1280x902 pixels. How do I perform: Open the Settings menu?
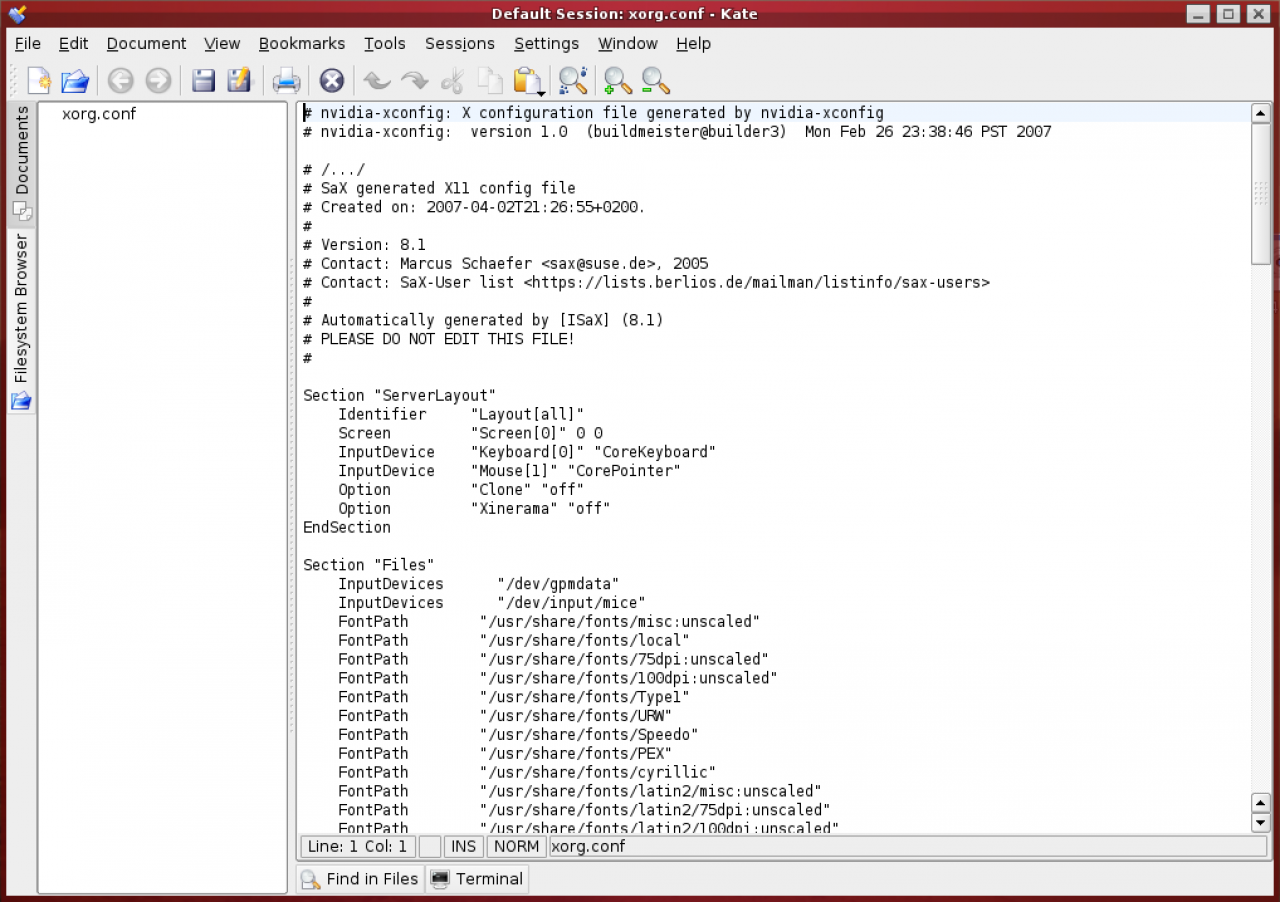tap(546, 43)
